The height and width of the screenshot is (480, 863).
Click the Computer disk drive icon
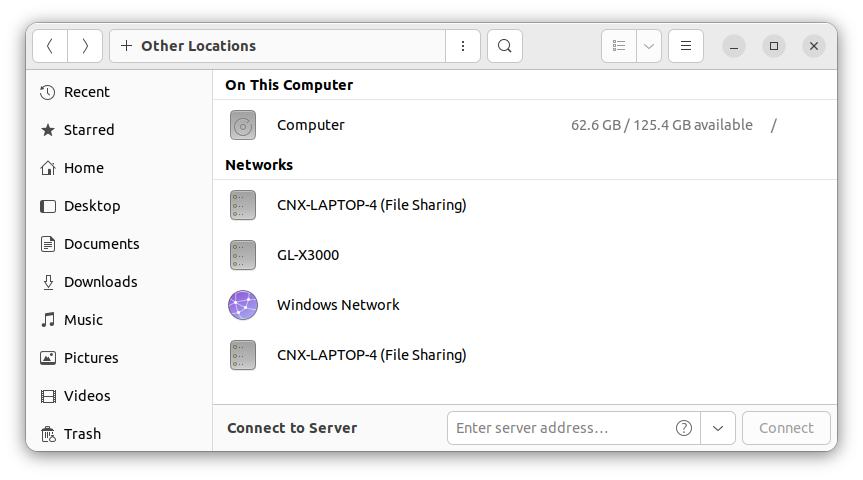[x=243, y=125]
